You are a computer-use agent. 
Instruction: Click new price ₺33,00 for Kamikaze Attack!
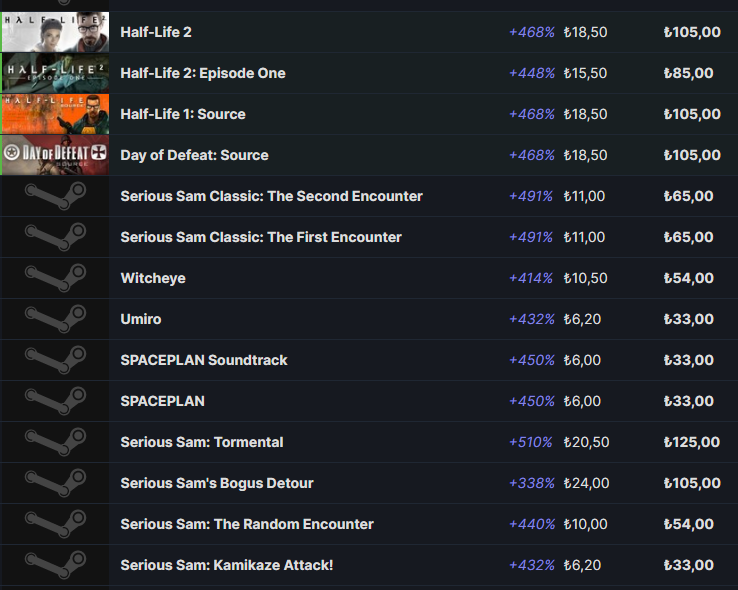point(689,565)
